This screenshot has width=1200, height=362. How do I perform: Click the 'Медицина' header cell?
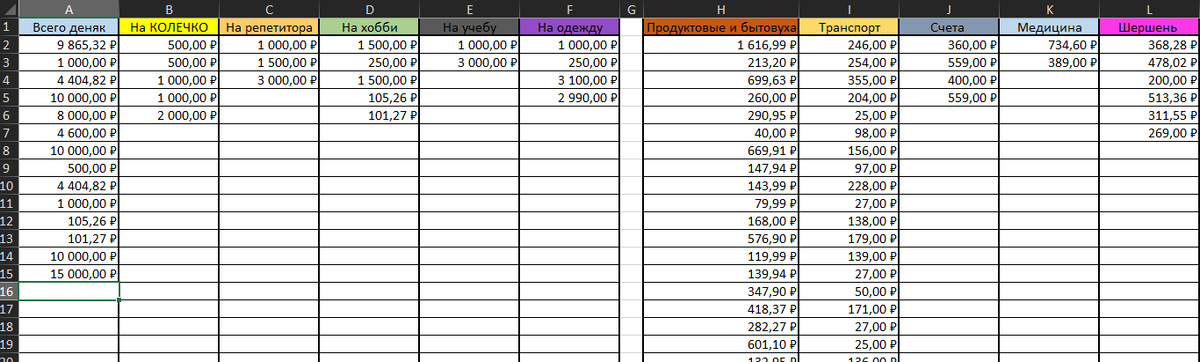1049,28
